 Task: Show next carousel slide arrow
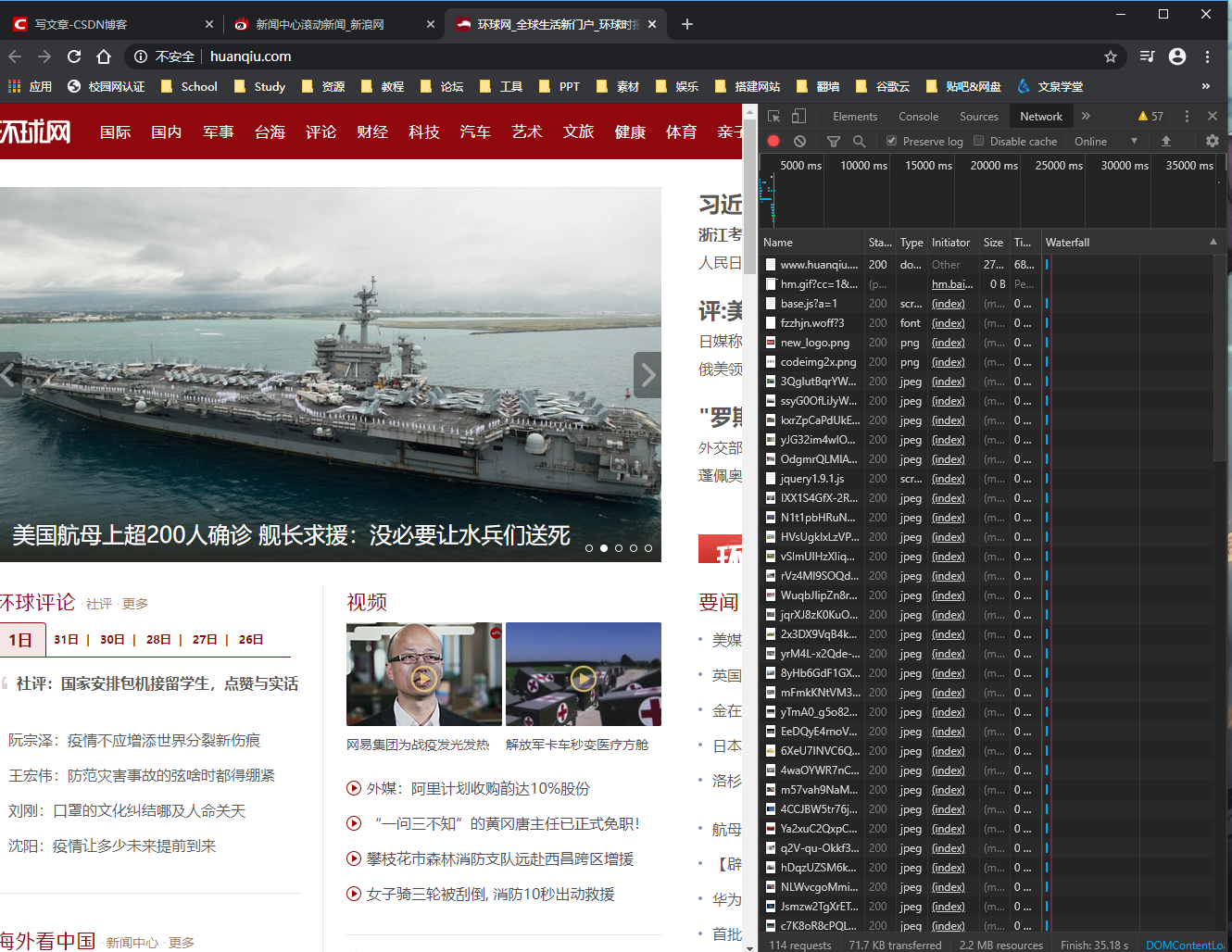[647, 375]
